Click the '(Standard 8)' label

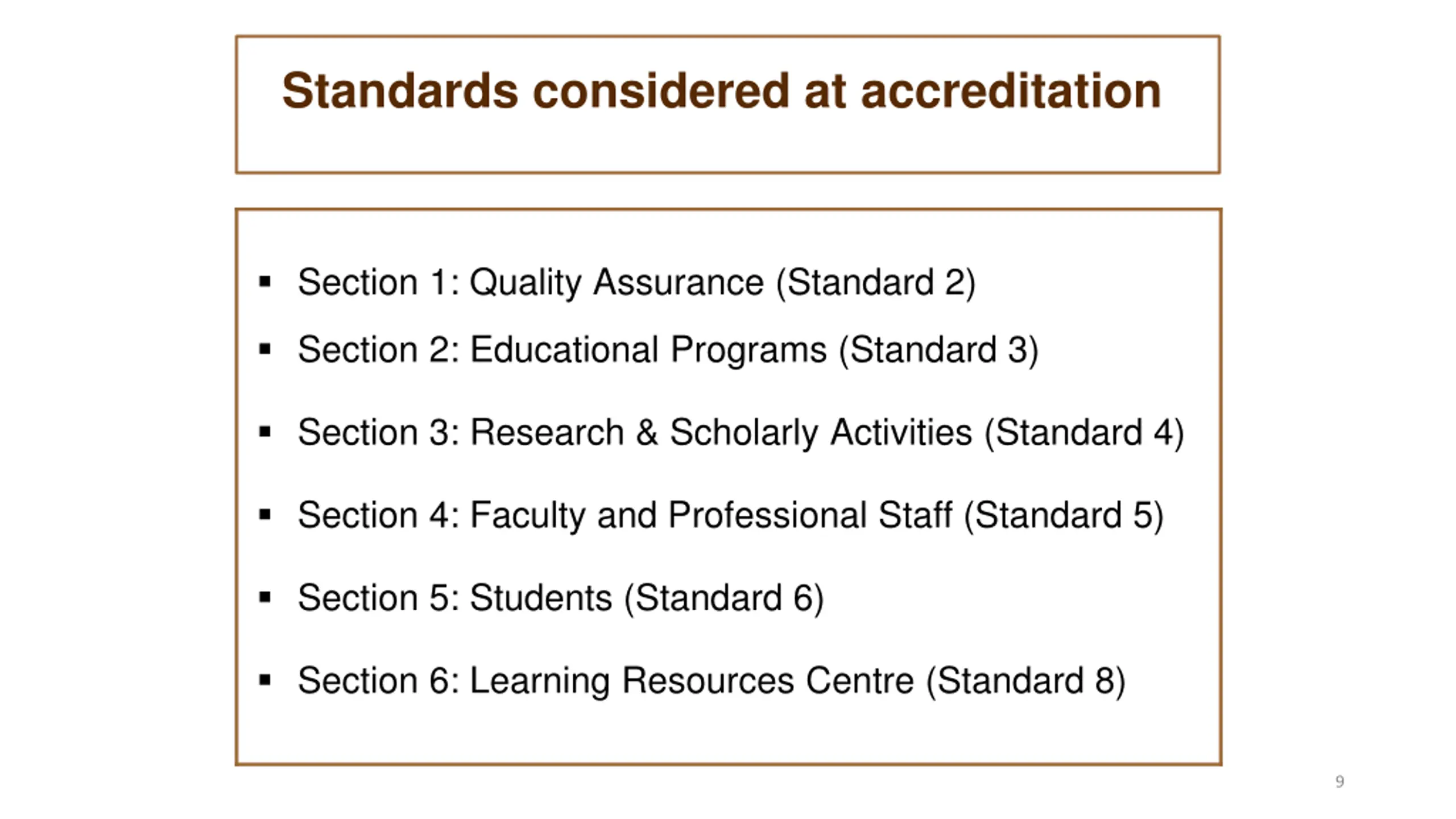(1026, 681)
